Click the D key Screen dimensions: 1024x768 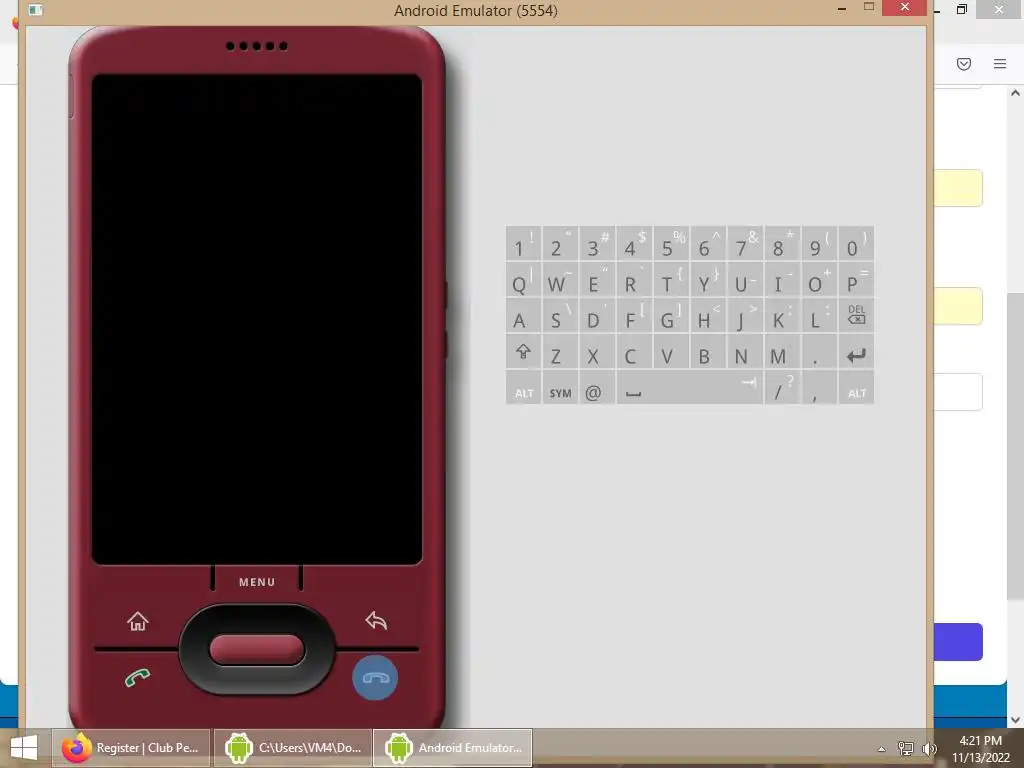597,315
